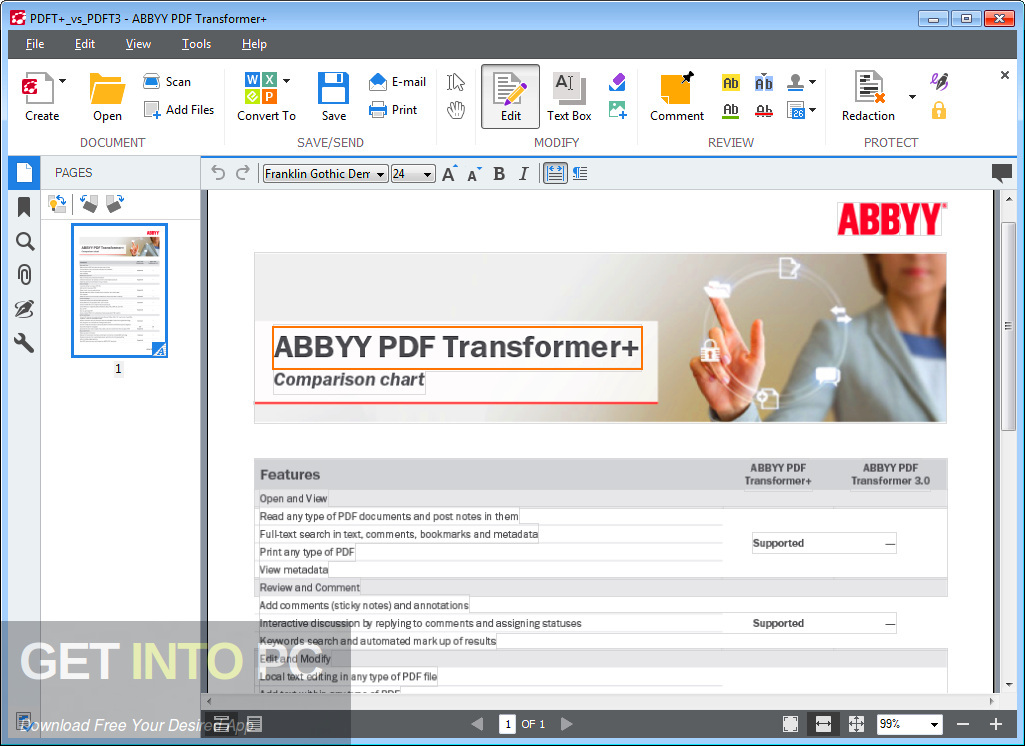
Task: Open the comments pane speech bubble
Action: [x=1001, y=173]
